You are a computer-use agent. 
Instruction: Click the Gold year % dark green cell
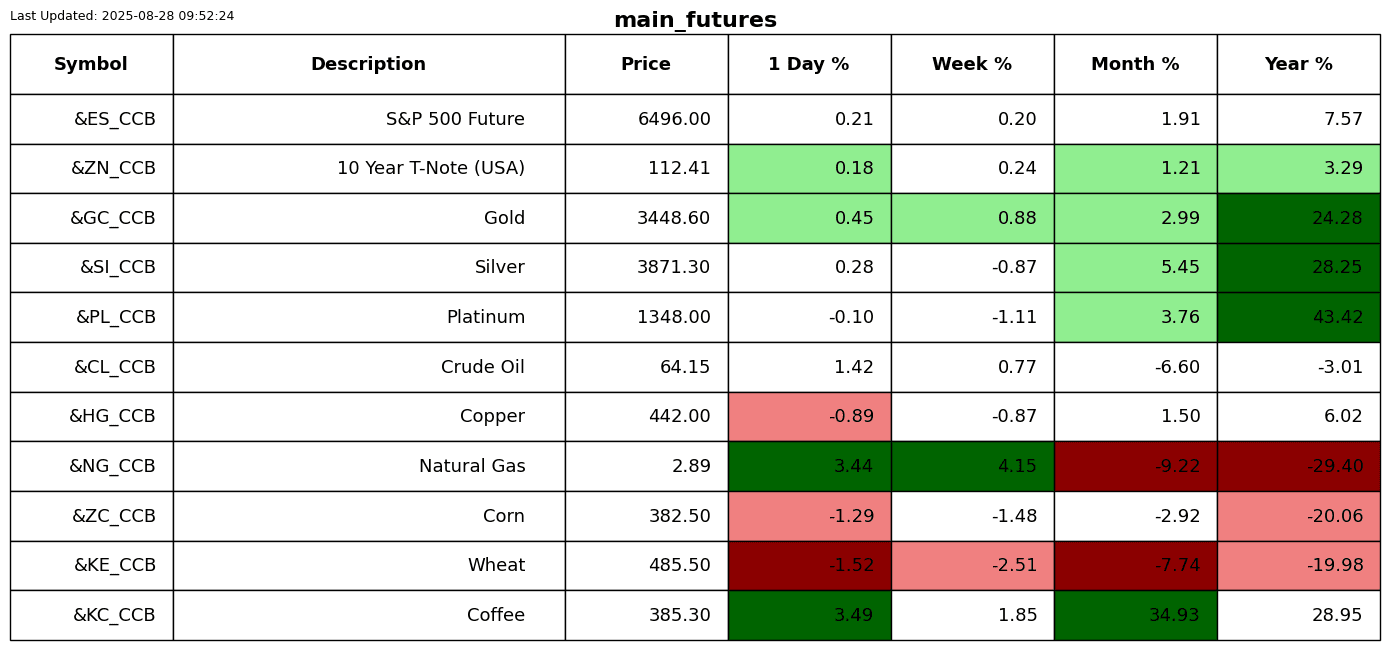[1298, 219]
